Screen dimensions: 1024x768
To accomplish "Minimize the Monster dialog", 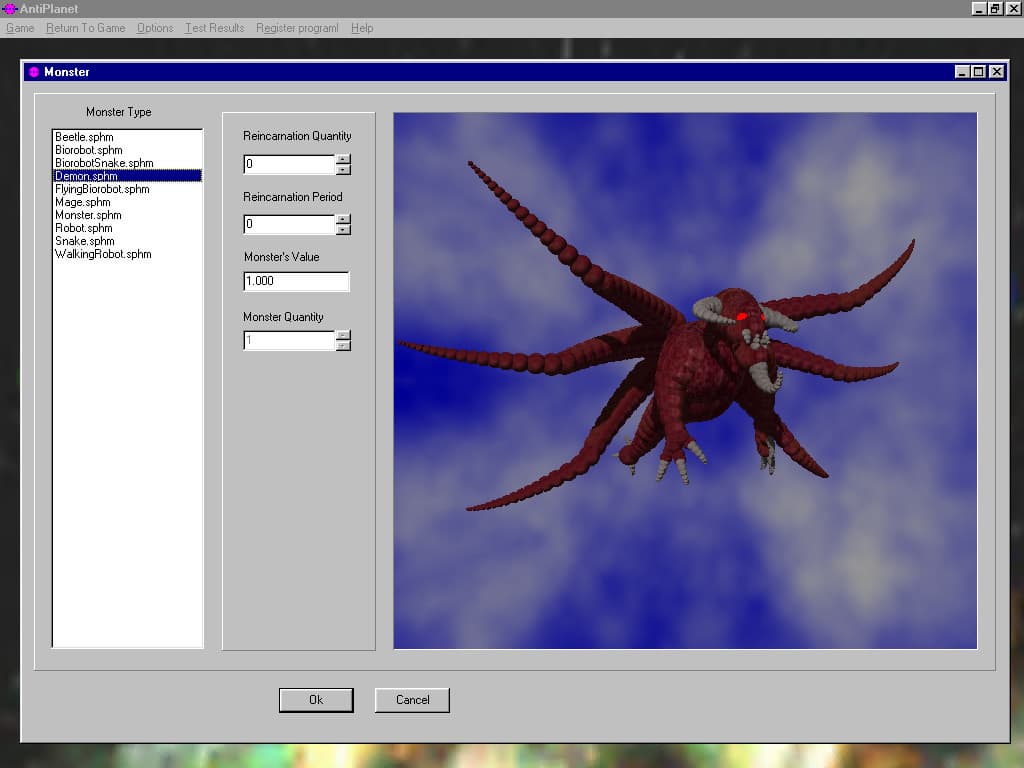I will click(961, 72).
